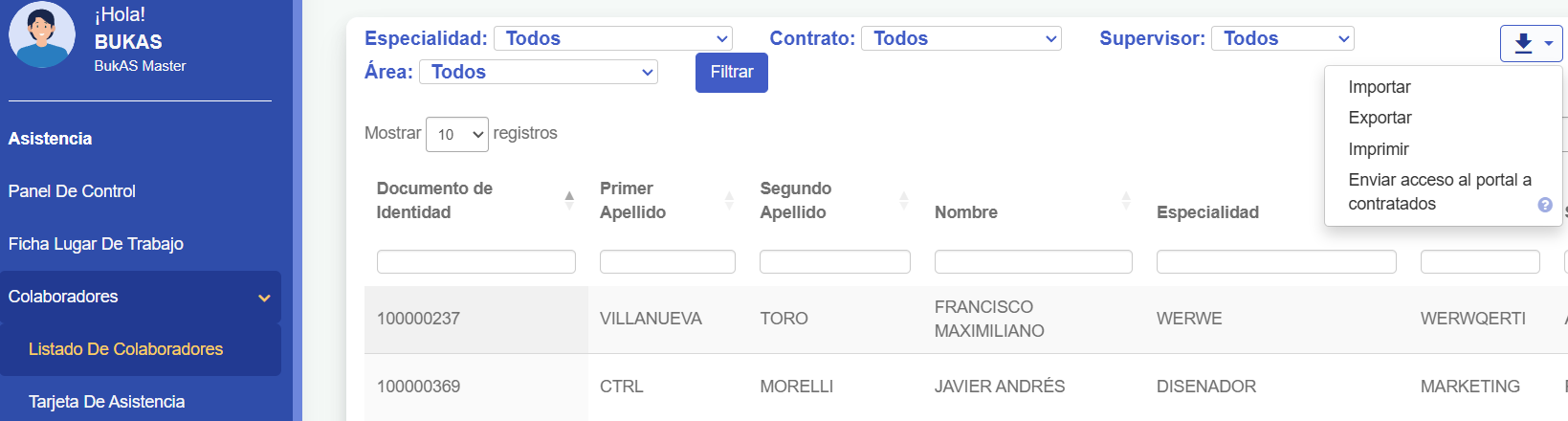The image size is (1568, 421).
Task: Open Panel De Control in sidebar
Action: pos(72,191)
